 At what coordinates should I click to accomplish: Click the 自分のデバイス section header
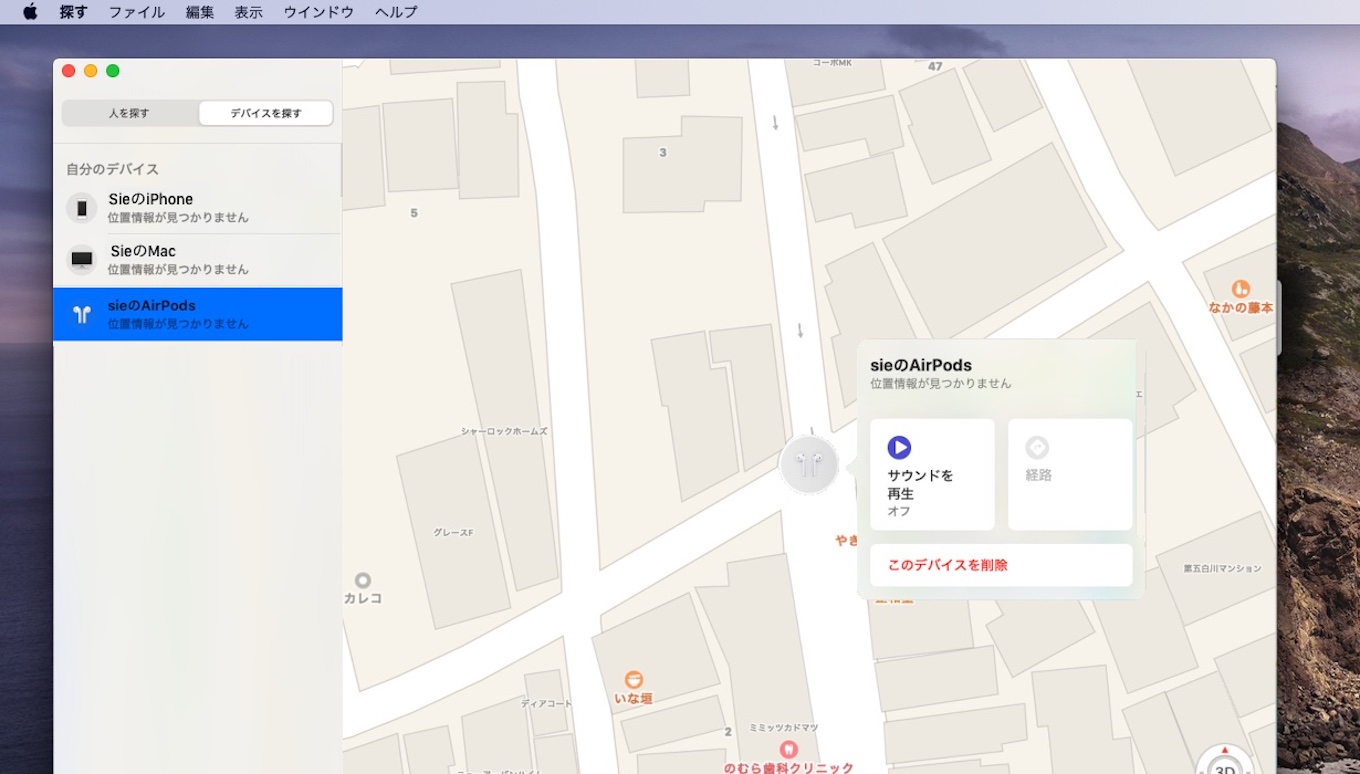click(x=112, y=169)
